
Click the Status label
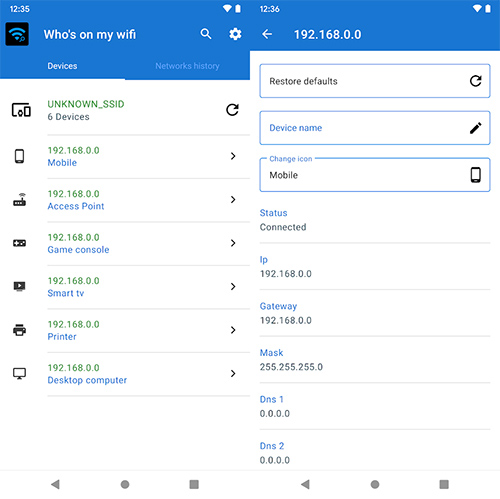pyautogui.click(x=273, y=213)
